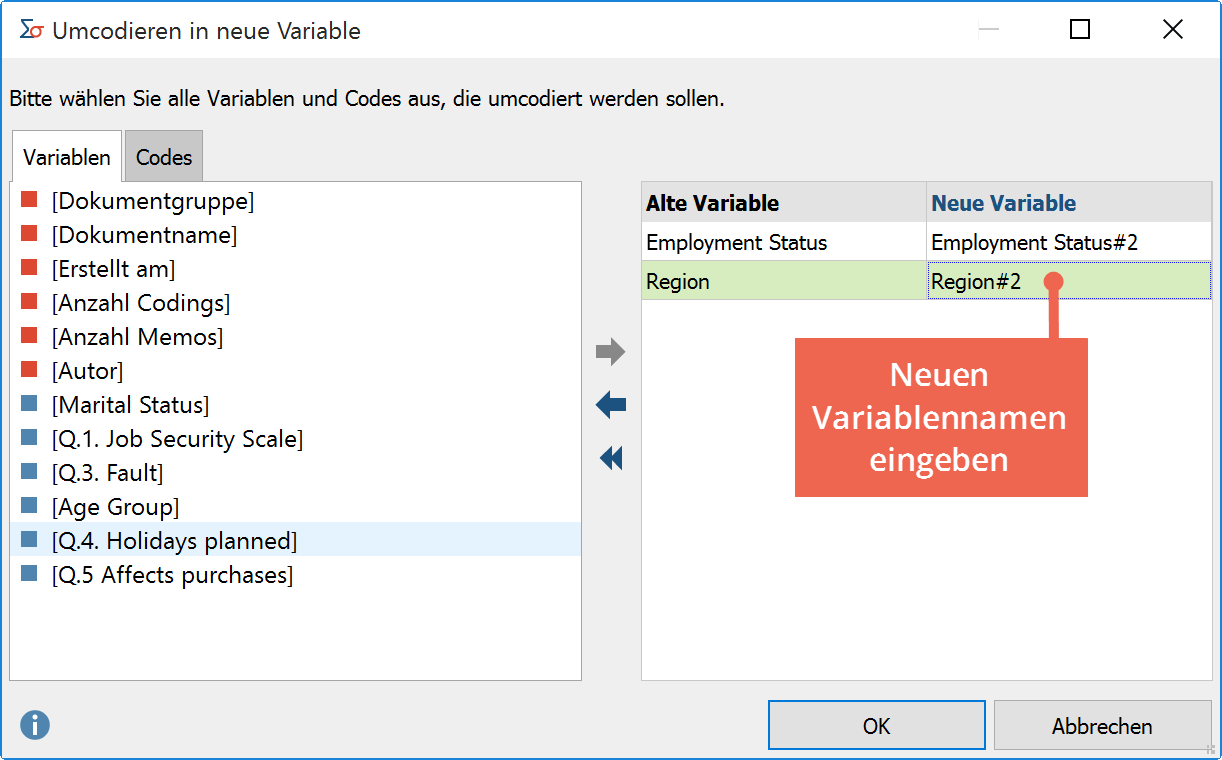The width and height of the screenshot is (1222, 760).
Task: Click the Employment Status#2 new variable cell
Action: point(1034,242)
